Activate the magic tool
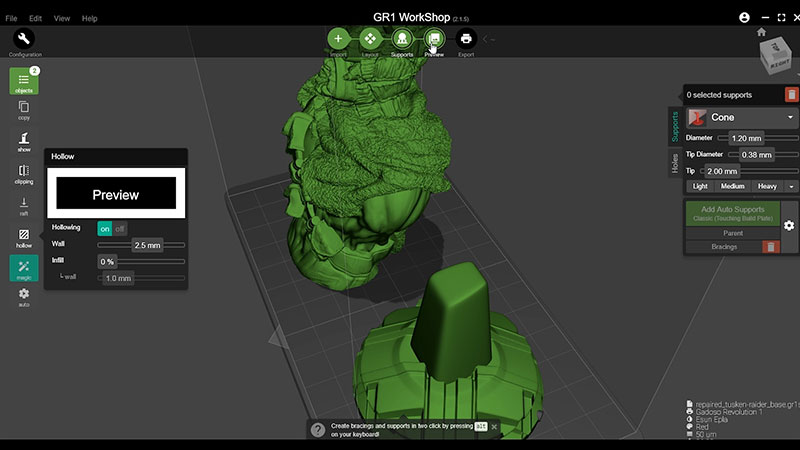 pyautogui.click(x=24, y=268)
